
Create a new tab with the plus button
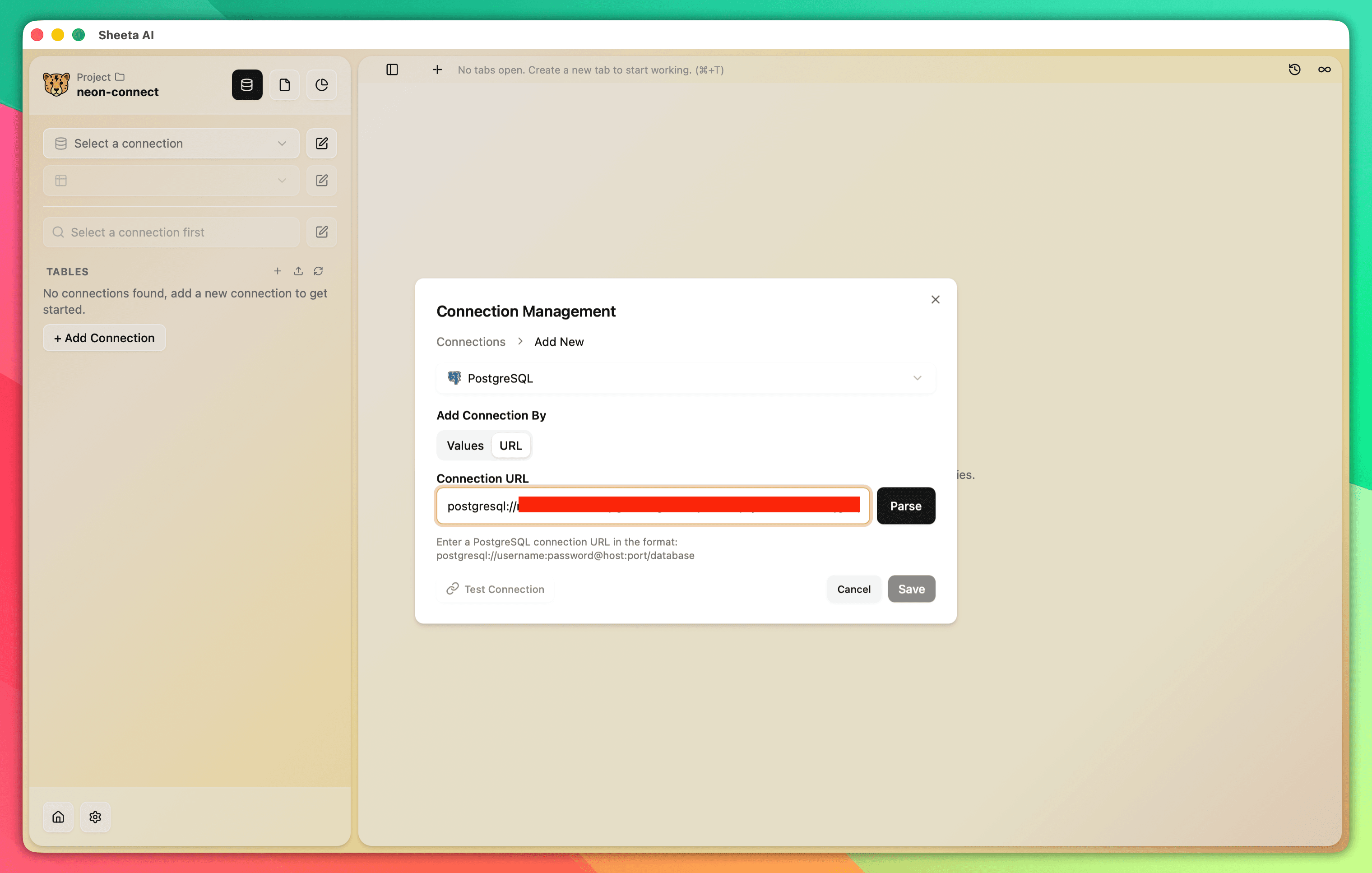coord(437,70)
